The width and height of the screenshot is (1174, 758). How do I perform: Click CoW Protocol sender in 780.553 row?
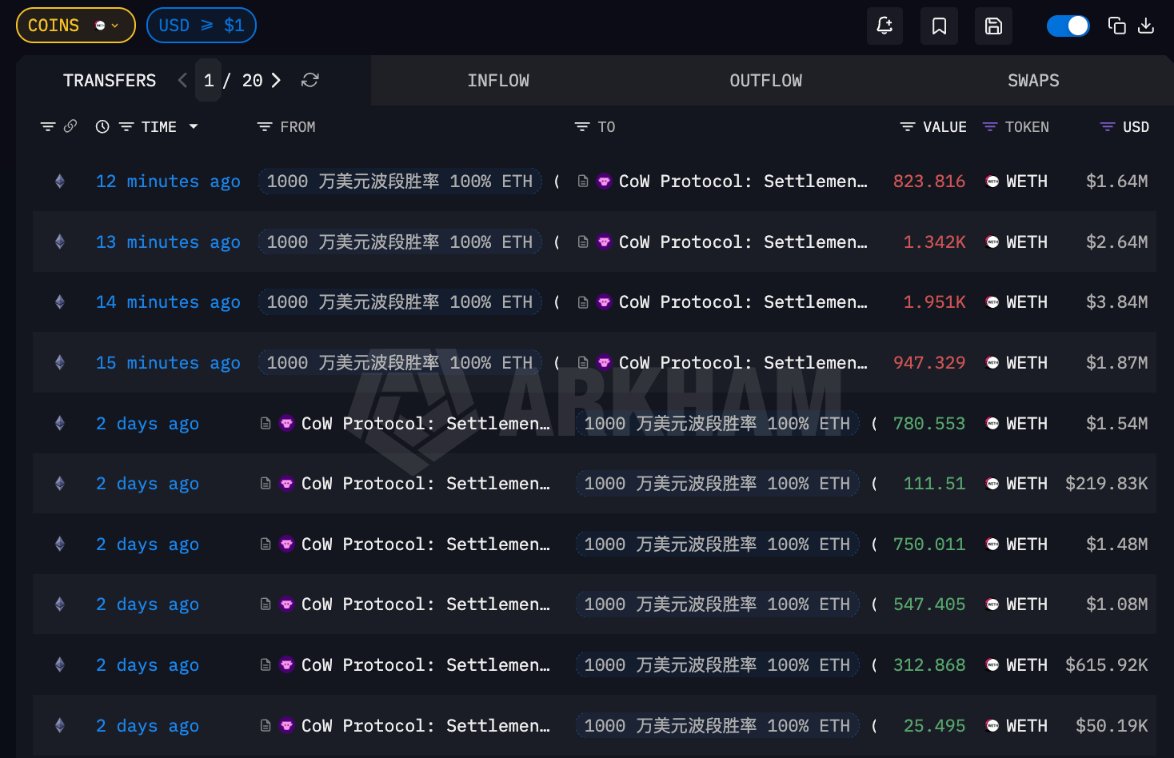425,423
